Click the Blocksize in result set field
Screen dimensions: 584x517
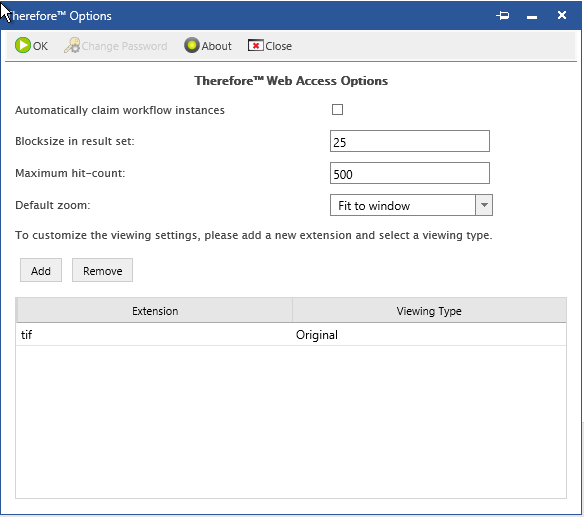(x=410, y=141)
